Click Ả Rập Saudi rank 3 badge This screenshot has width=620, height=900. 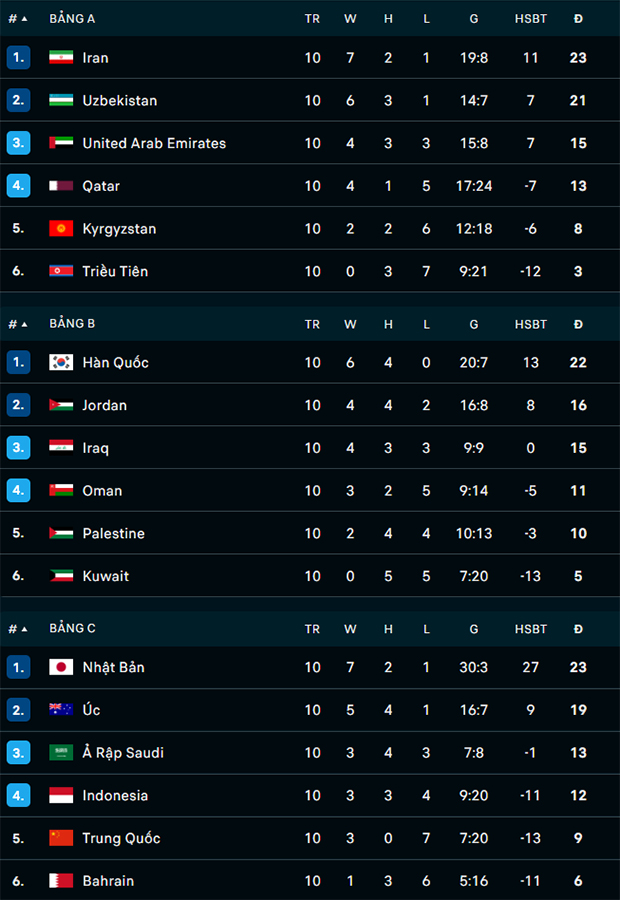[x=18, y=752]
